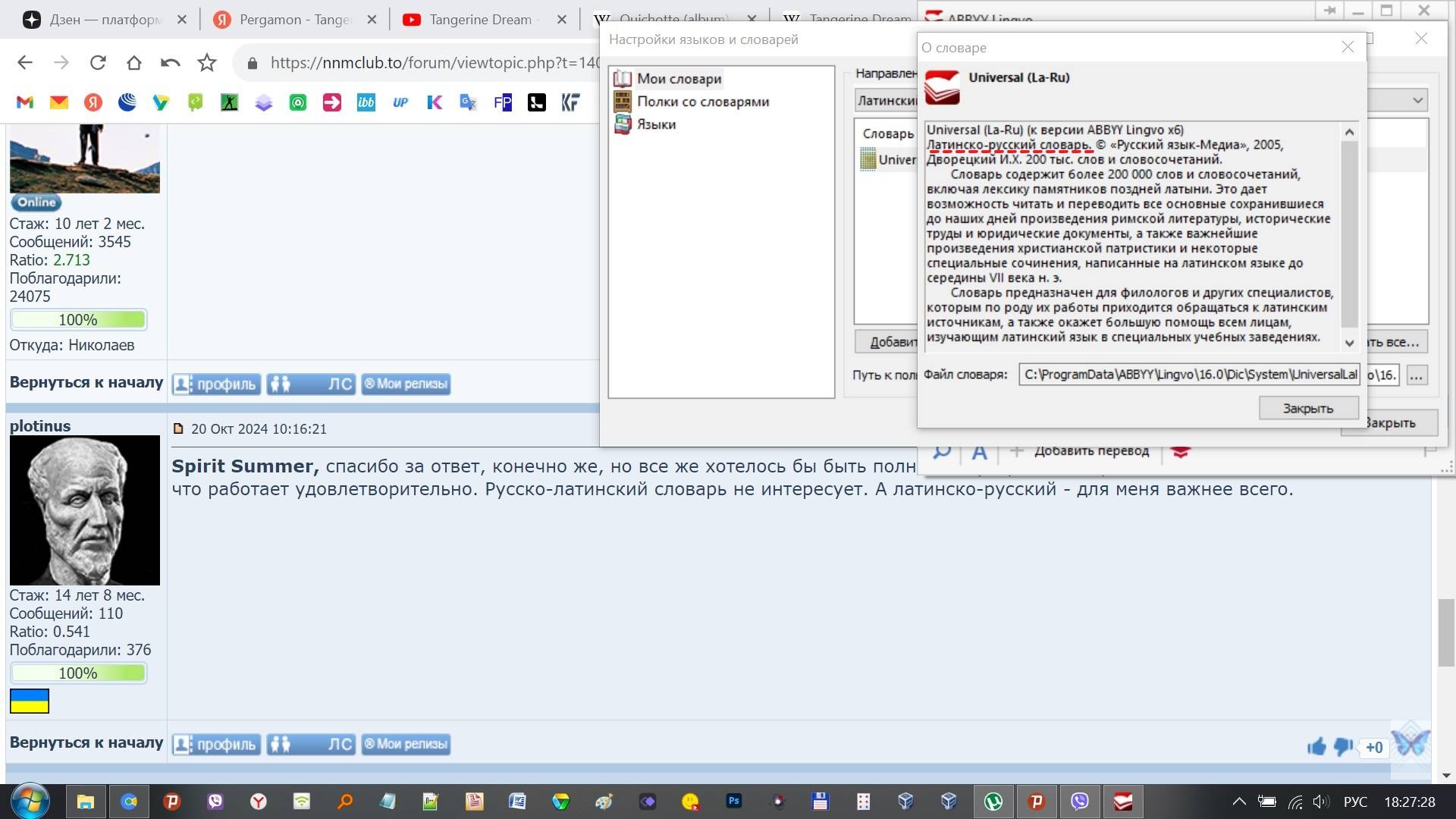Open the Gmail bookmark icon
This screenshot has width=1456, height=819.
coord(25,102)
